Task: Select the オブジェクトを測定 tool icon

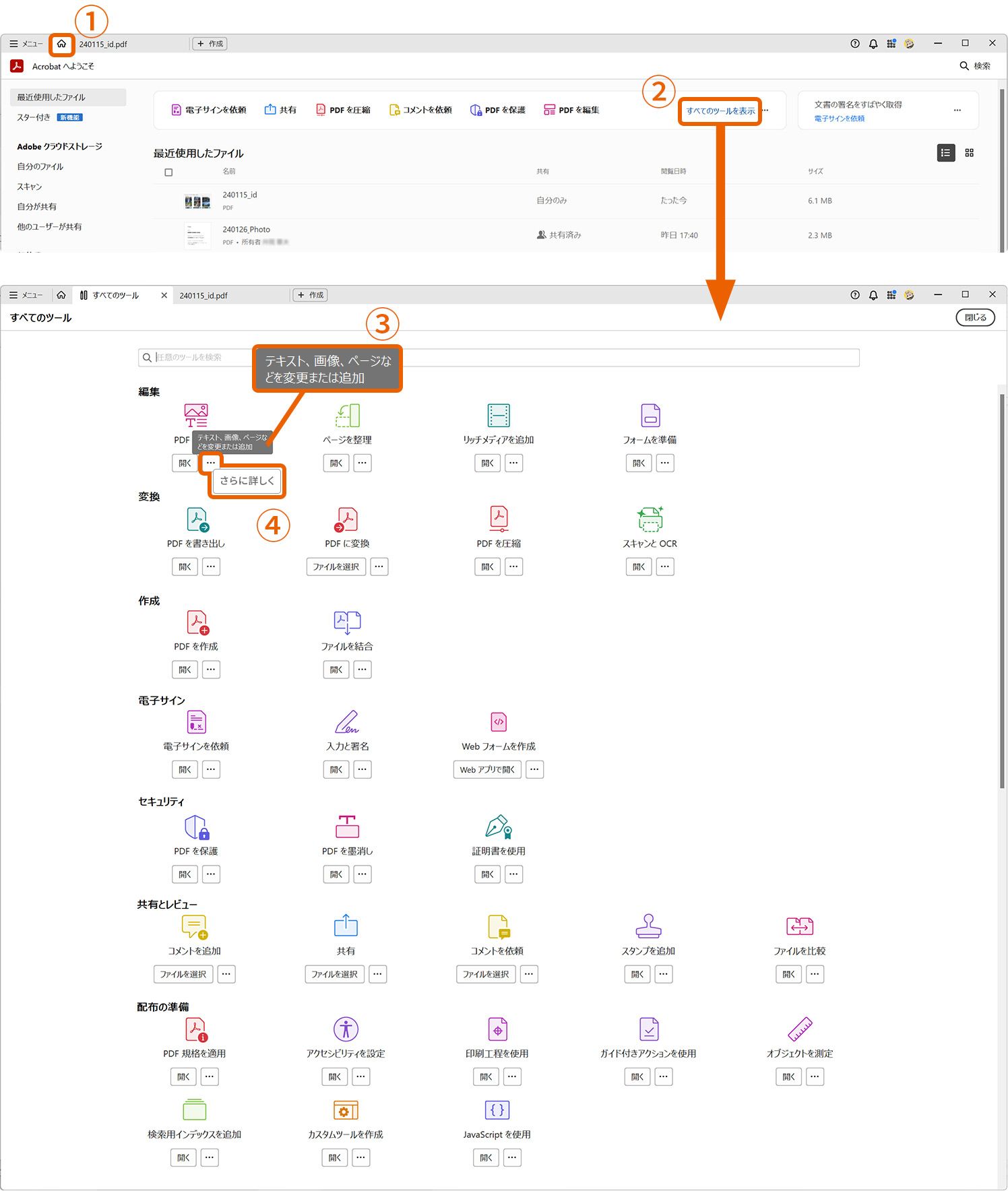Action: [800, 1029]
